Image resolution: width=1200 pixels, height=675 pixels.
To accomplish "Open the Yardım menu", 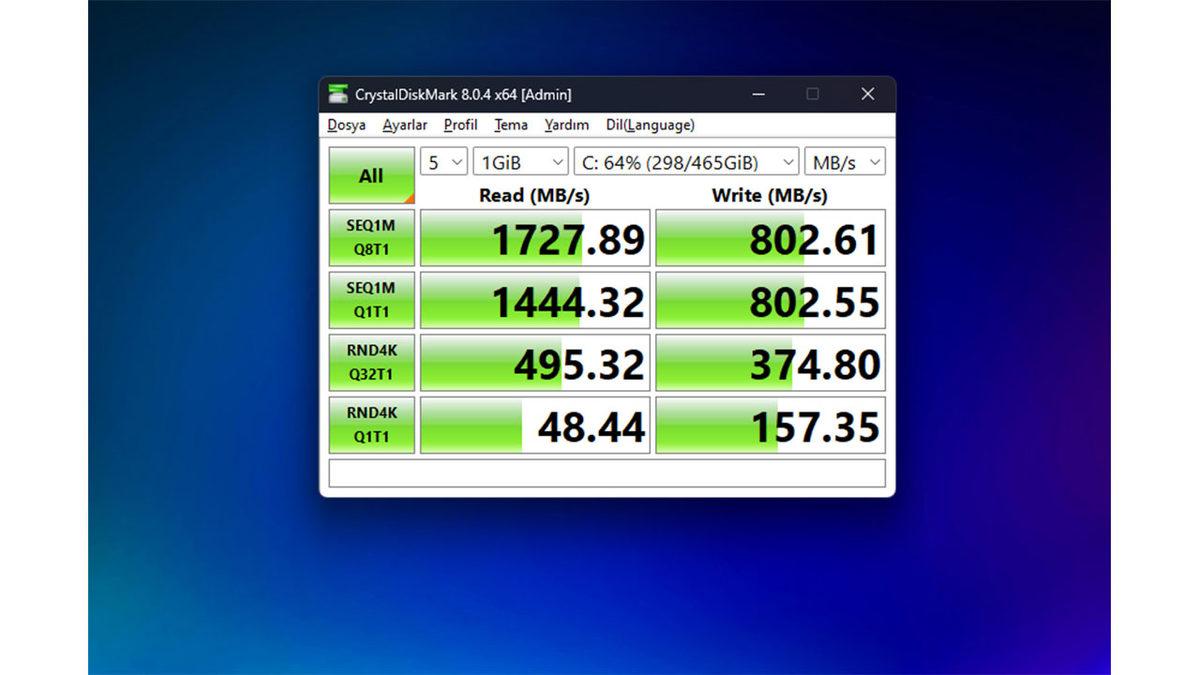I will [567, 125].
